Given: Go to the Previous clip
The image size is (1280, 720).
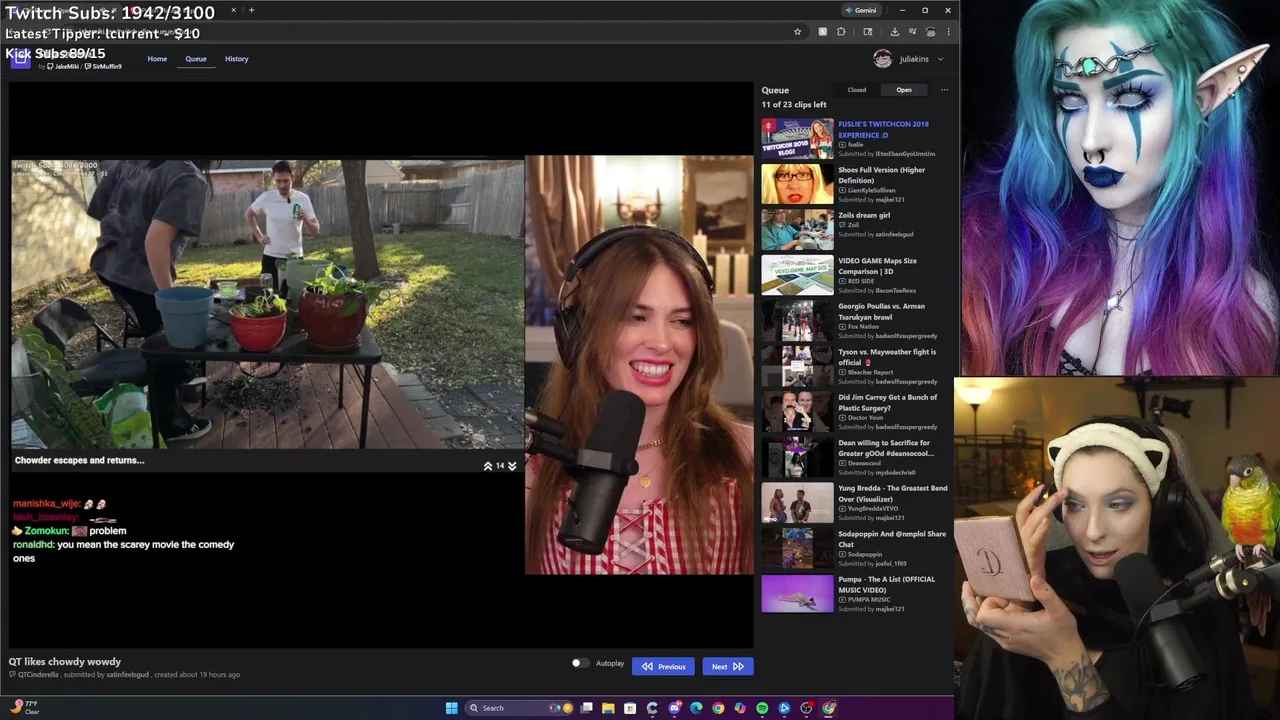Looking at the screenshot, I should click(x=663, y=666).
